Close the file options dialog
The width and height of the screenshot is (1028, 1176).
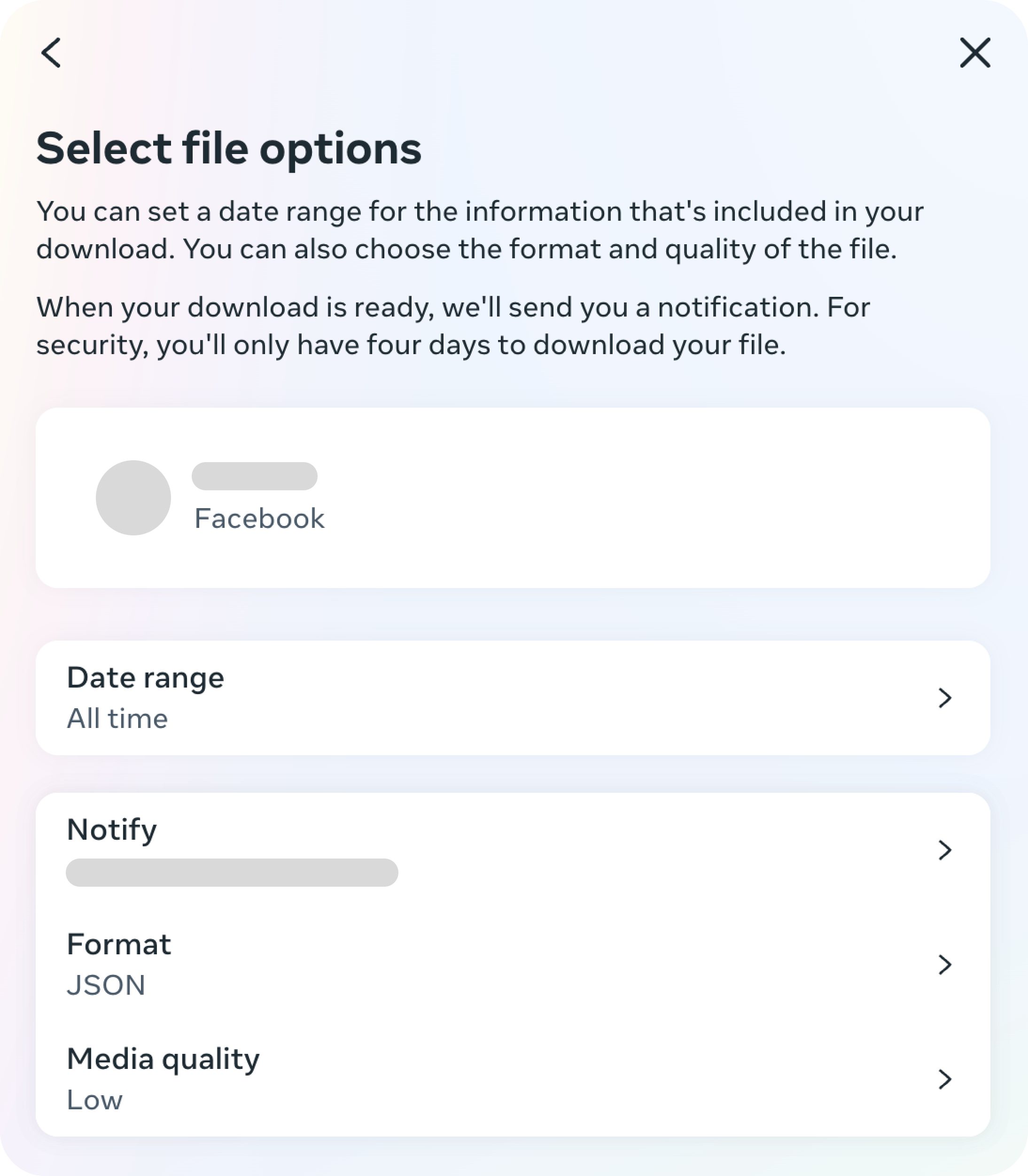(975, 53)
